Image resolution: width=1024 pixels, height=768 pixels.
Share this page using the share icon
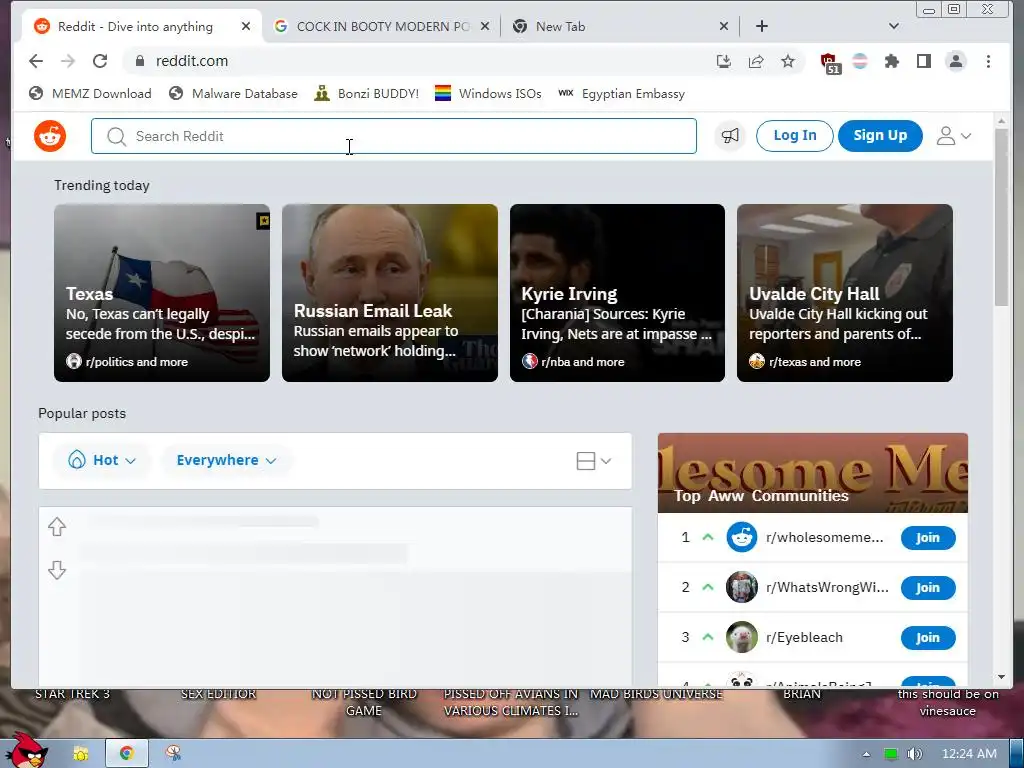coord(756,61)
